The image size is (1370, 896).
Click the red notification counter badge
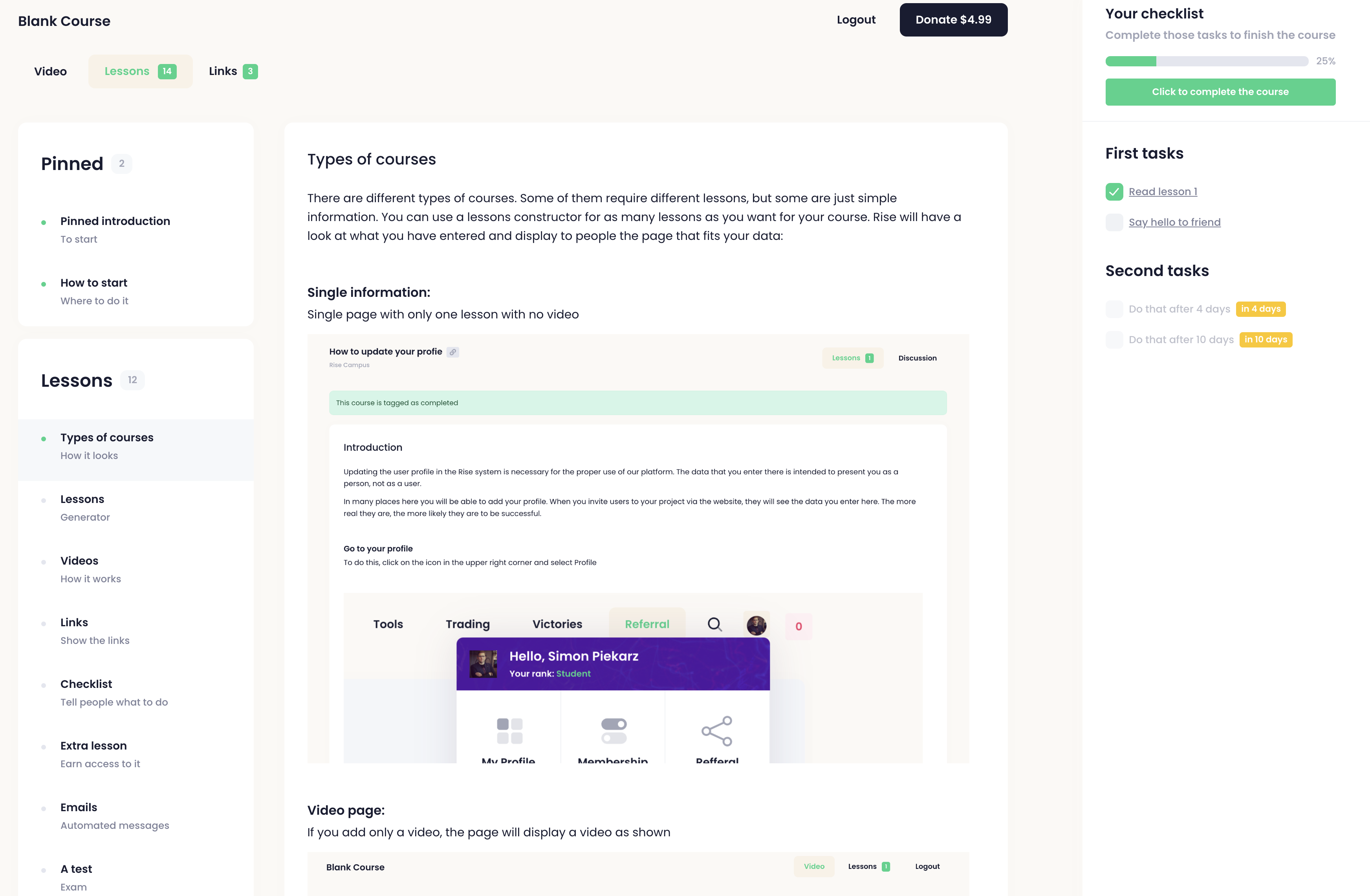coord(799,626)
